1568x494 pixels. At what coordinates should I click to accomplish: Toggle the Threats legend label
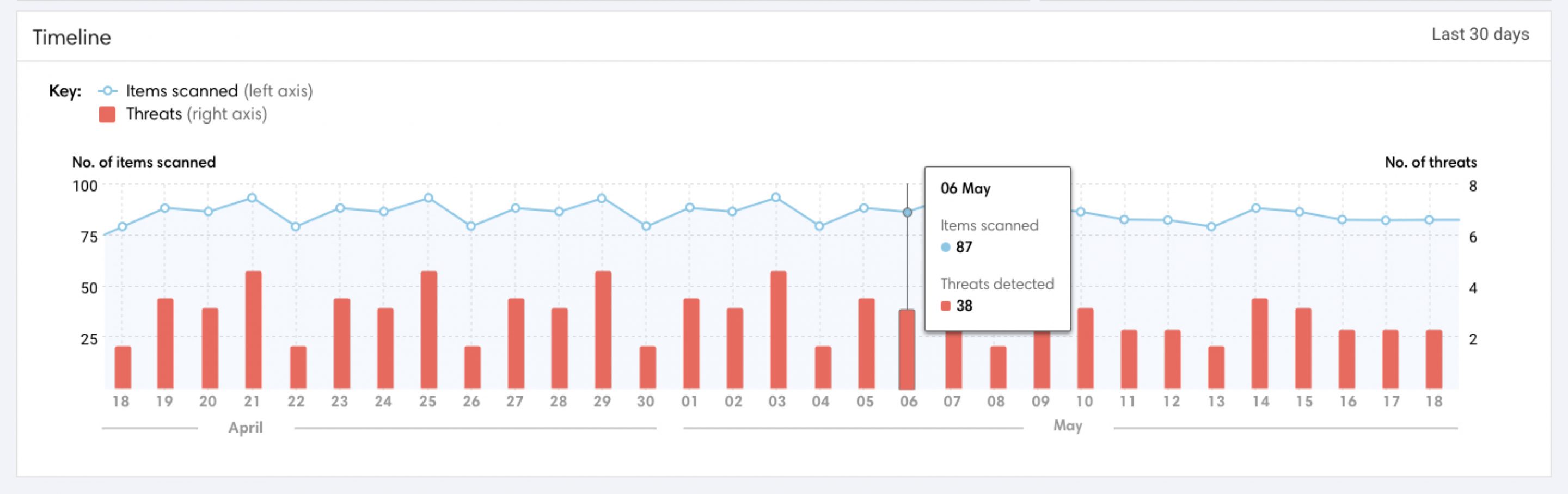point(154,114)
